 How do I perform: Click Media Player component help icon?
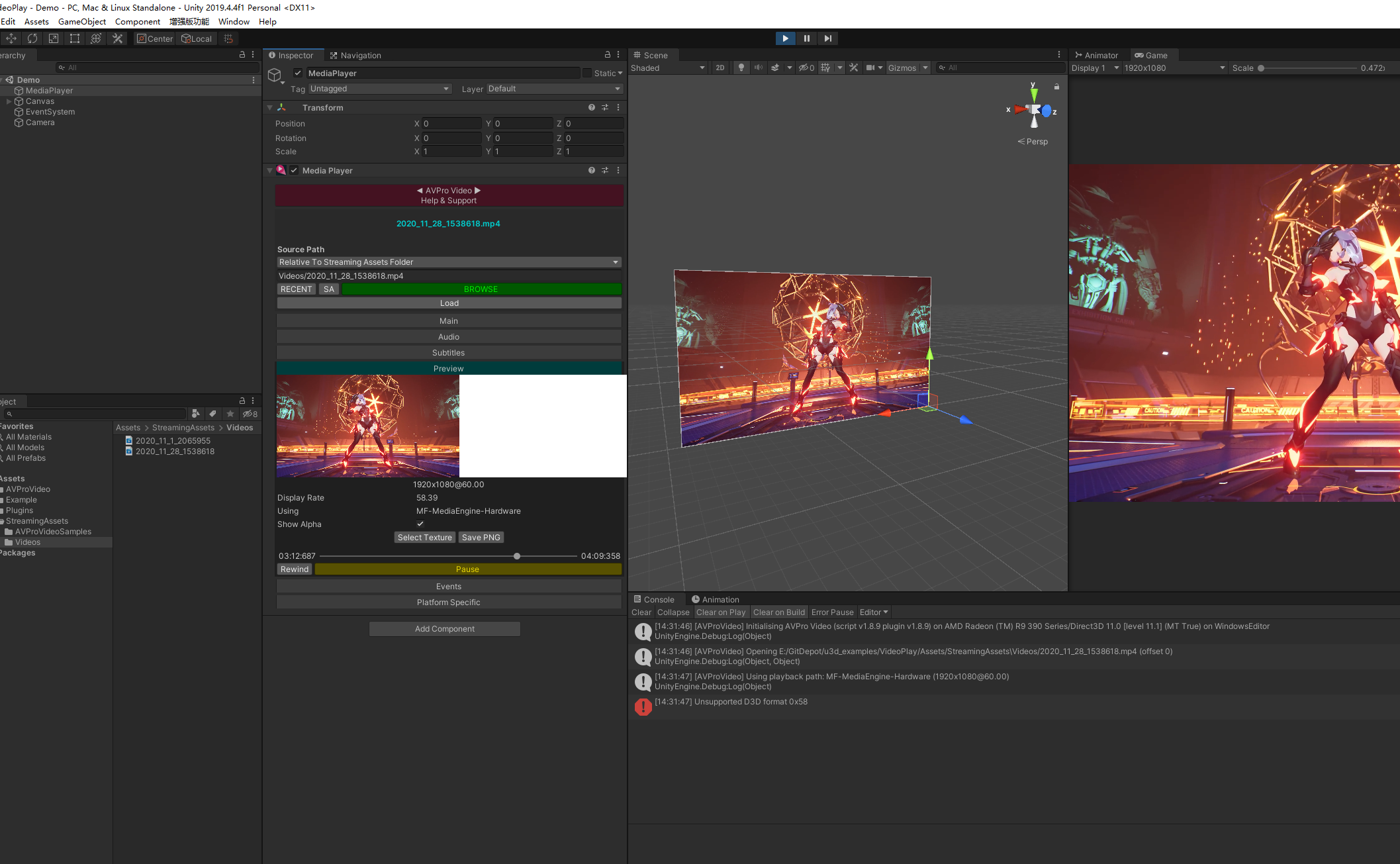pos(591,170)
